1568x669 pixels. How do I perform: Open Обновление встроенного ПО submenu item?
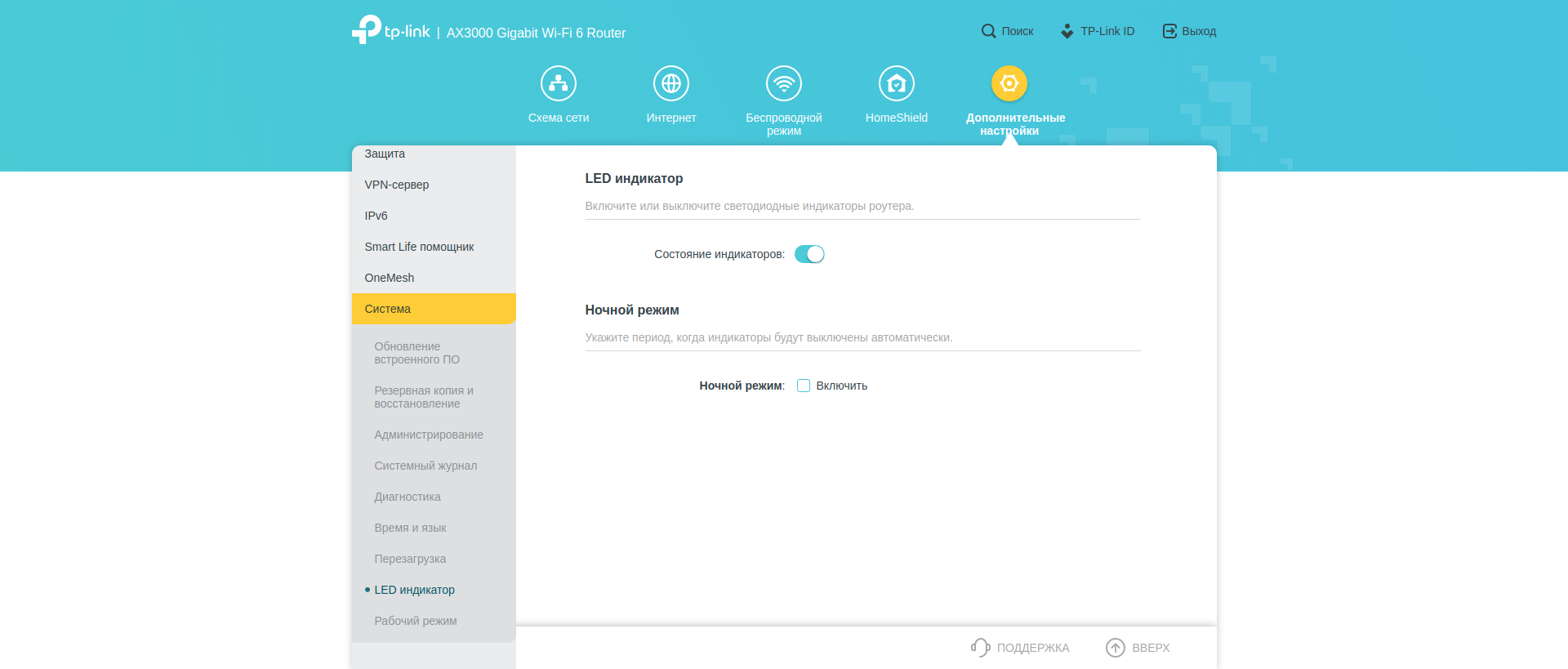(416, 353)
